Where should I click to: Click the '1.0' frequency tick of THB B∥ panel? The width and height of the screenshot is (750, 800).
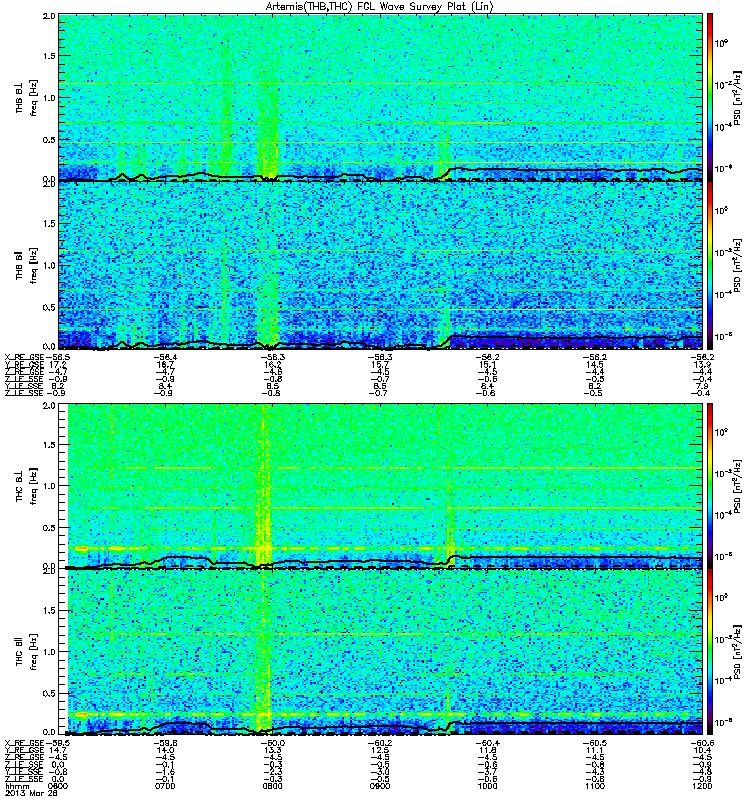point(49,265)
